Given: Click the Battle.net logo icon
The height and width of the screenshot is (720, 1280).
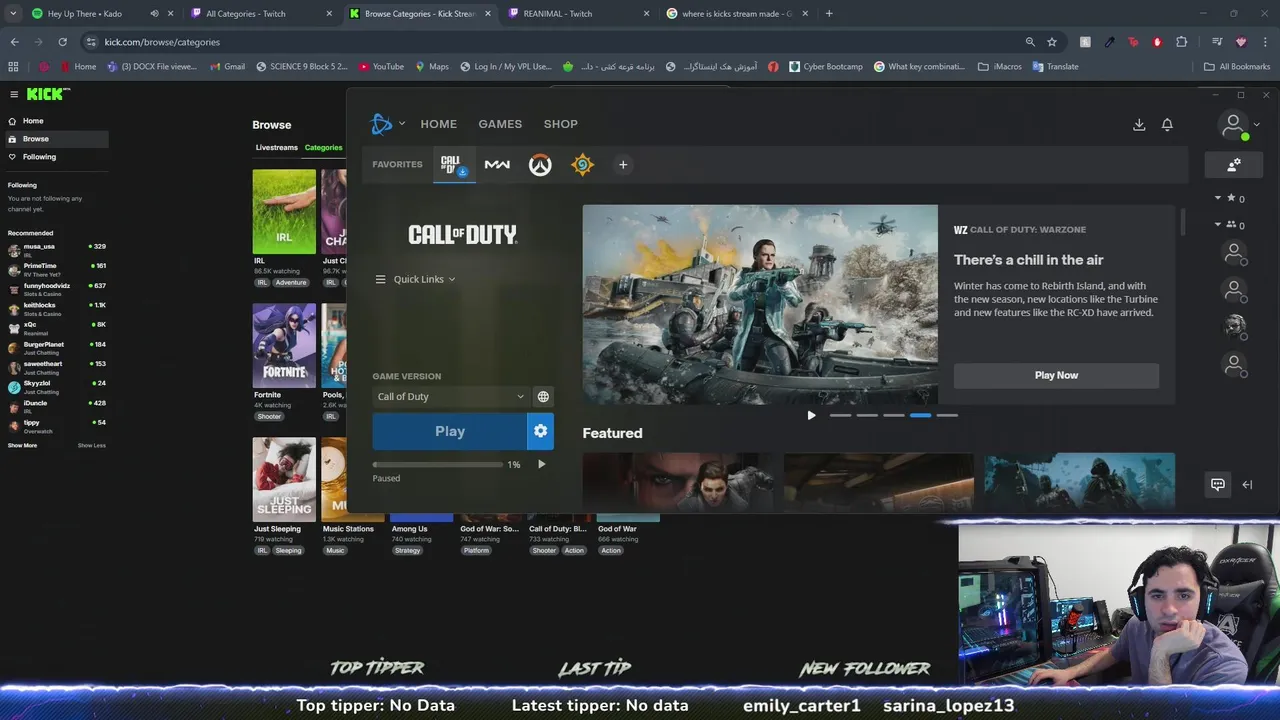Looking at the screenshot, I should tap(381, 124).
